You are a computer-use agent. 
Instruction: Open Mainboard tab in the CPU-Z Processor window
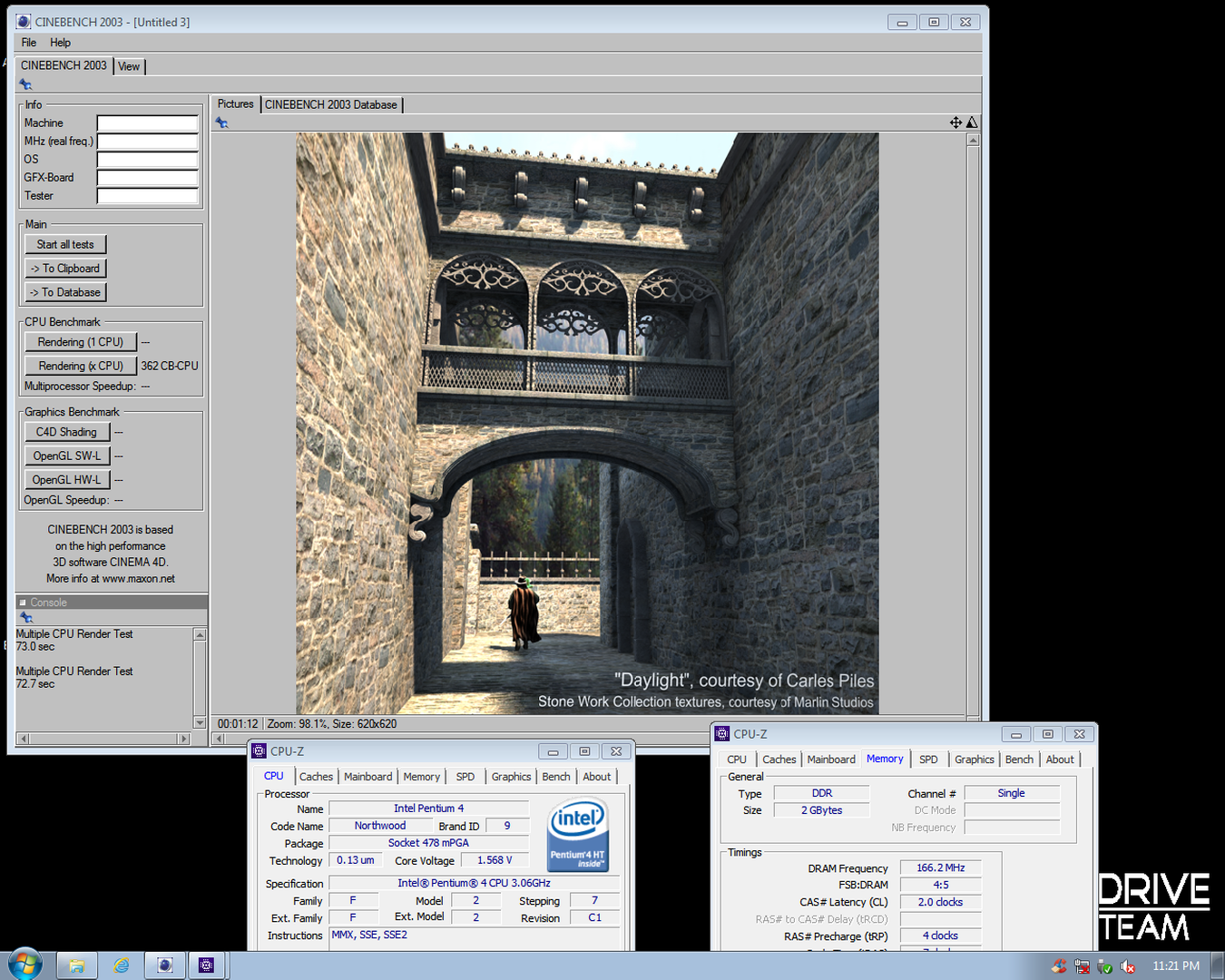tap(368, 777)
